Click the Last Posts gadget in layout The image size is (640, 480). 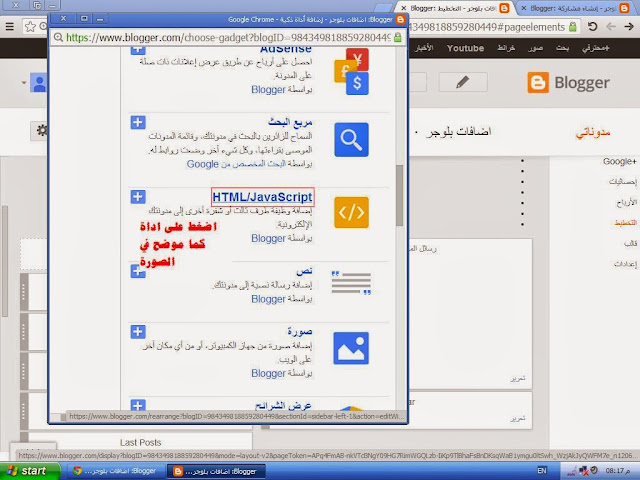coord(140,442)
